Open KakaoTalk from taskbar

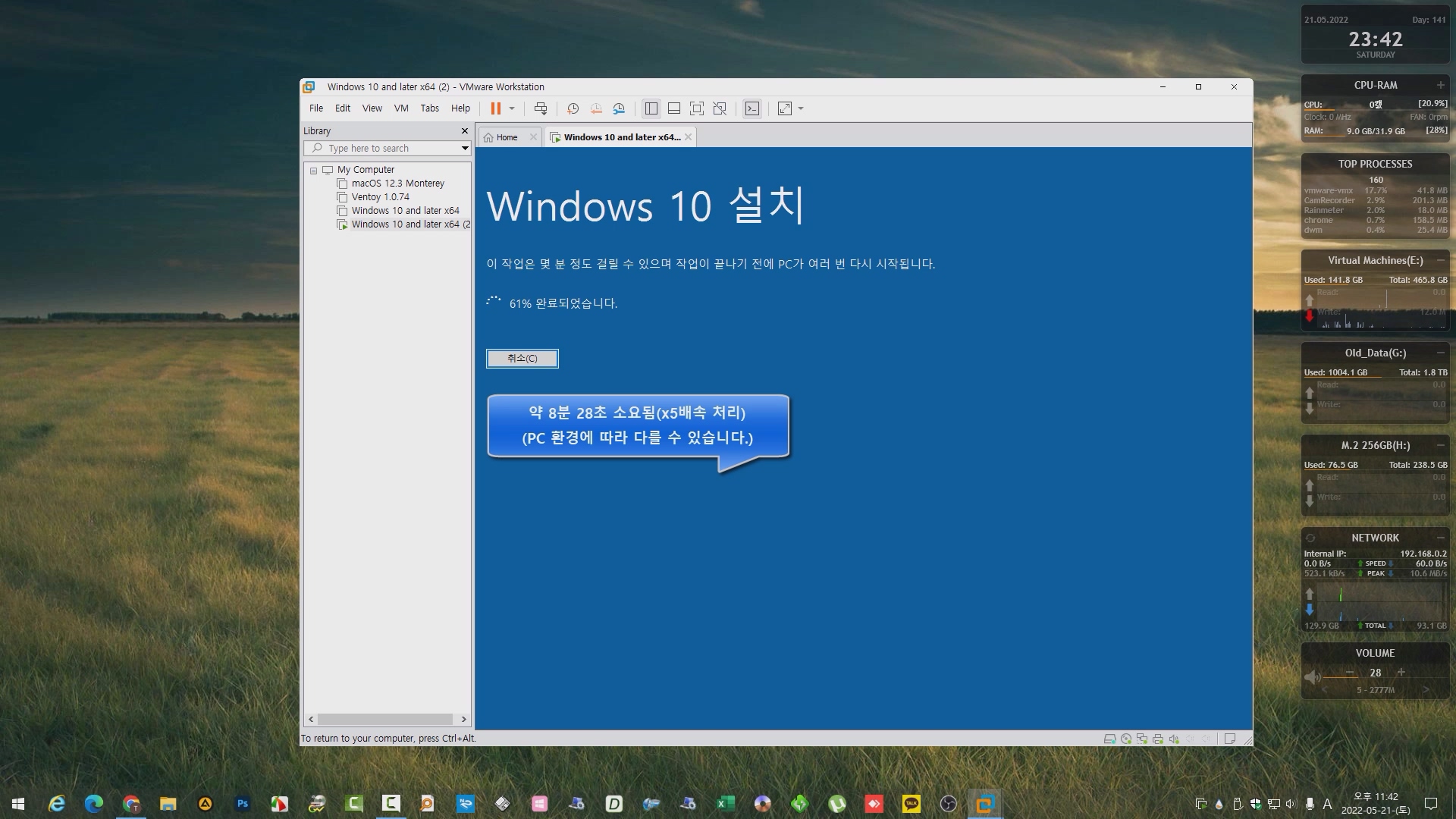(x=912, y=804)
